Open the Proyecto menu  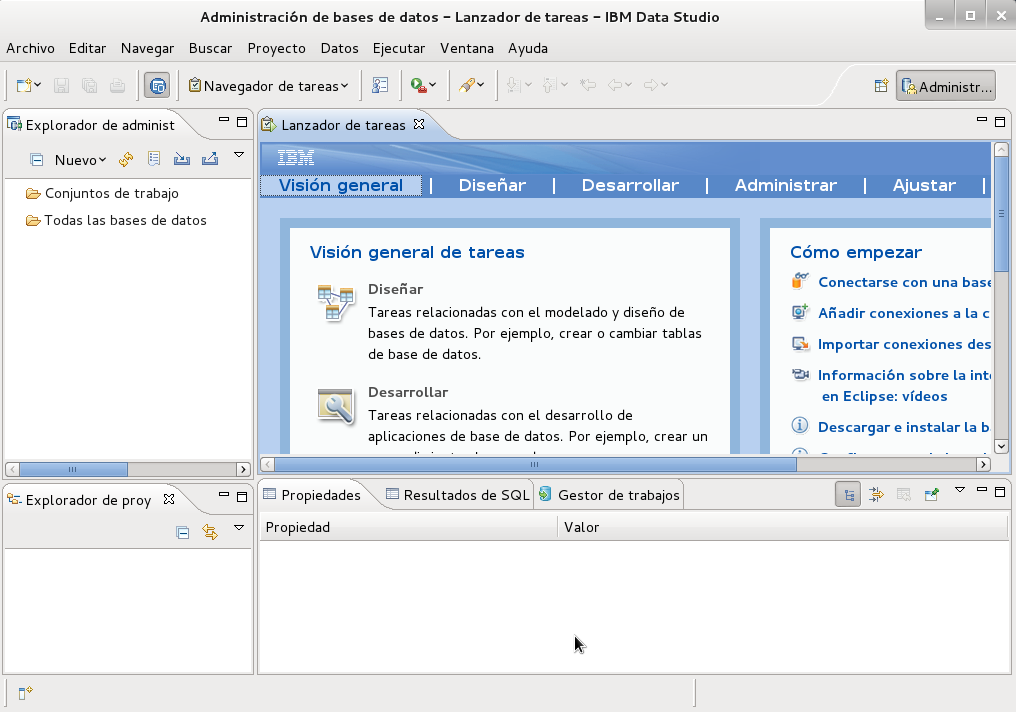point(277,49)
